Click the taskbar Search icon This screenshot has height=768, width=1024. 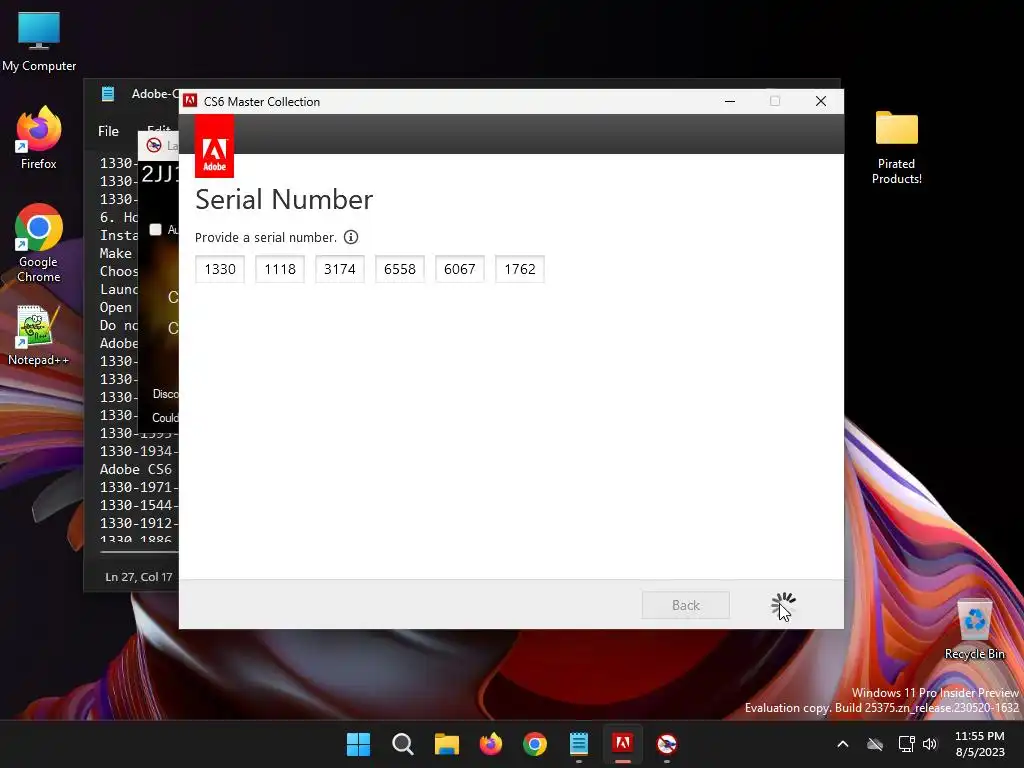point(402,744)
